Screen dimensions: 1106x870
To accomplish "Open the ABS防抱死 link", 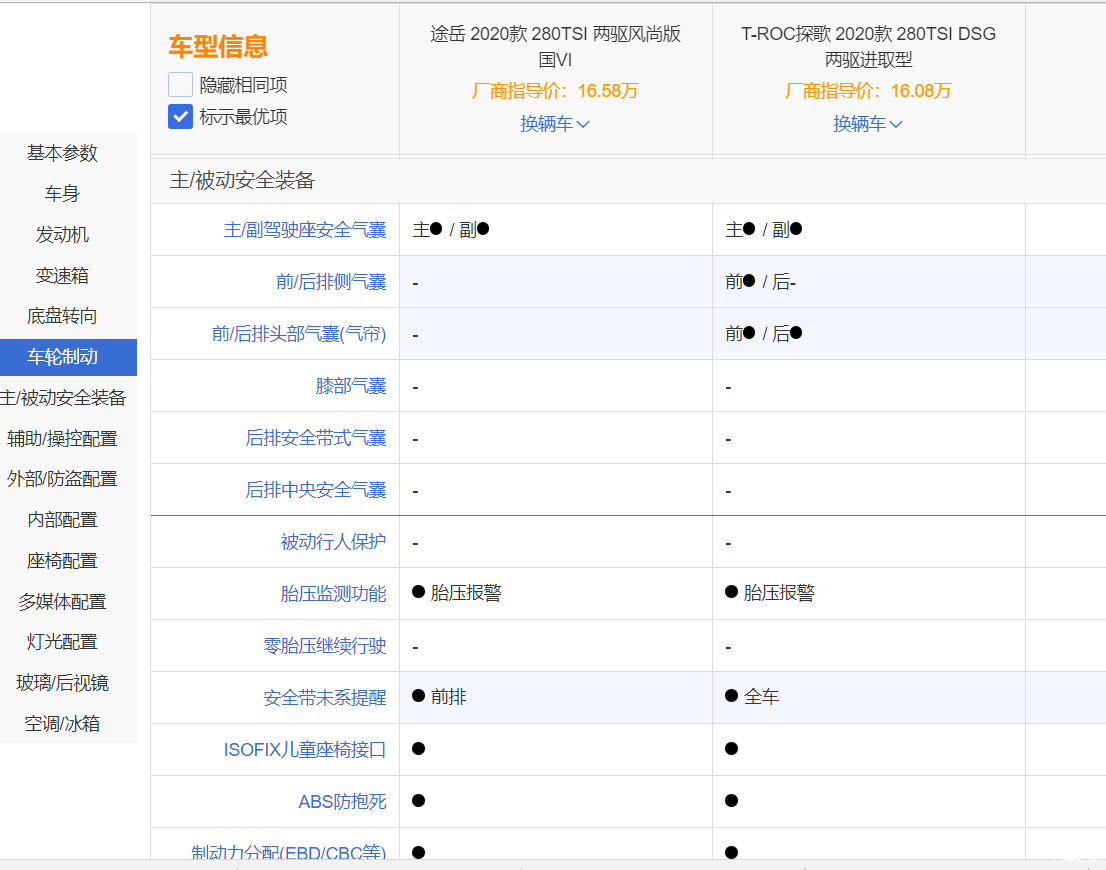I will 342,802.
